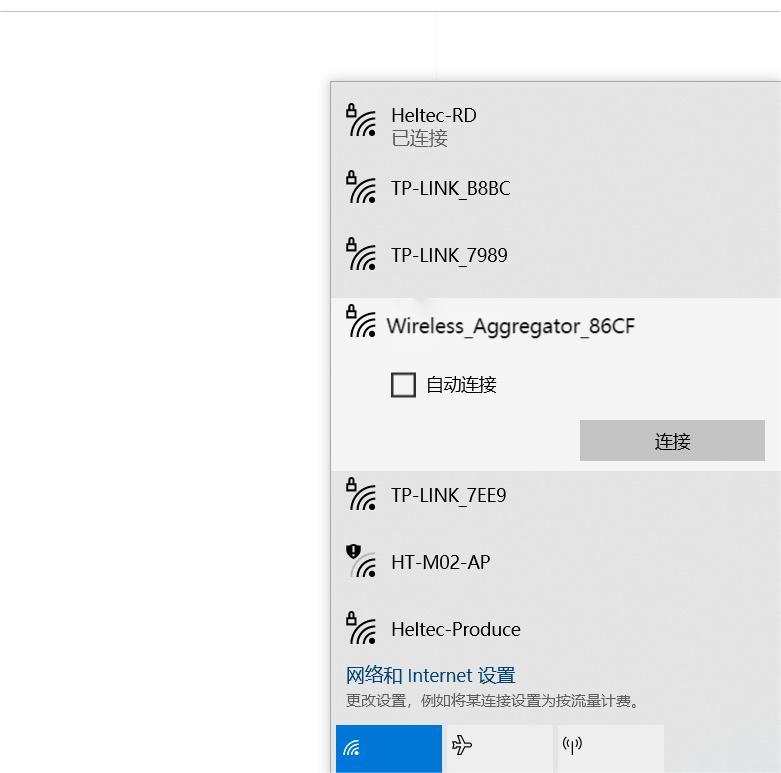Image resolution: width=781 pixels, height=773 pixels.
Task: Open the 网络和 Internet 设置 link
Action: click(x=430, y=676)
